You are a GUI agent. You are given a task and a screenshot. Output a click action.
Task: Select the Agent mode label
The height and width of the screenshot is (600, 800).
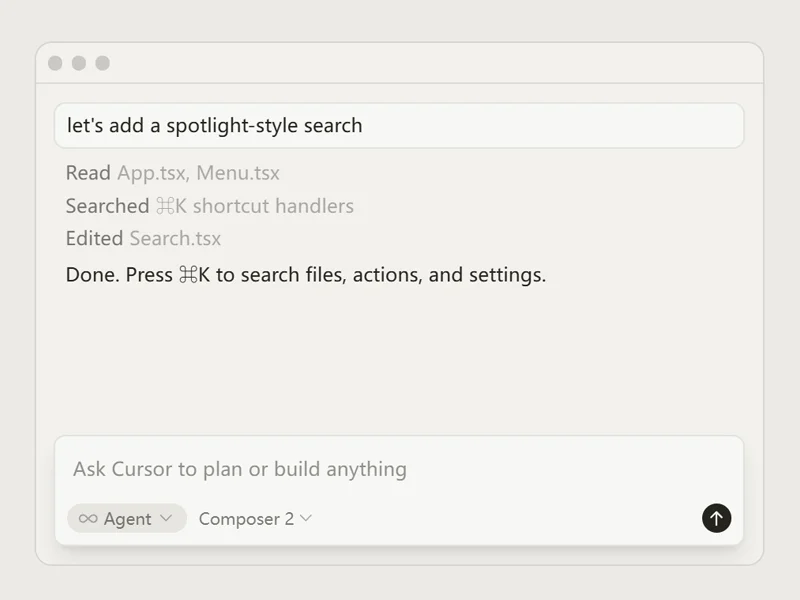click(x=128, y=519)
